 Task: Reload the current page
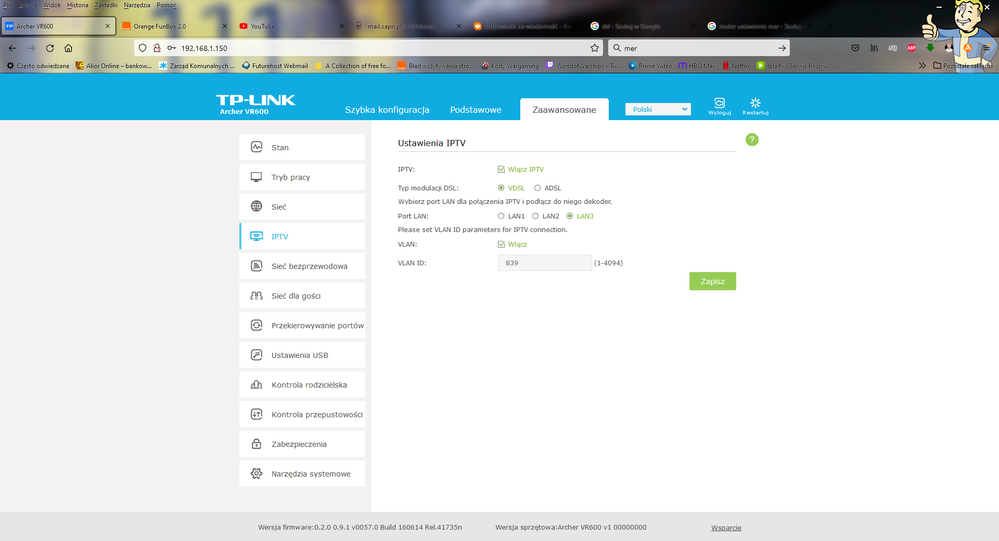pos(50,48)
